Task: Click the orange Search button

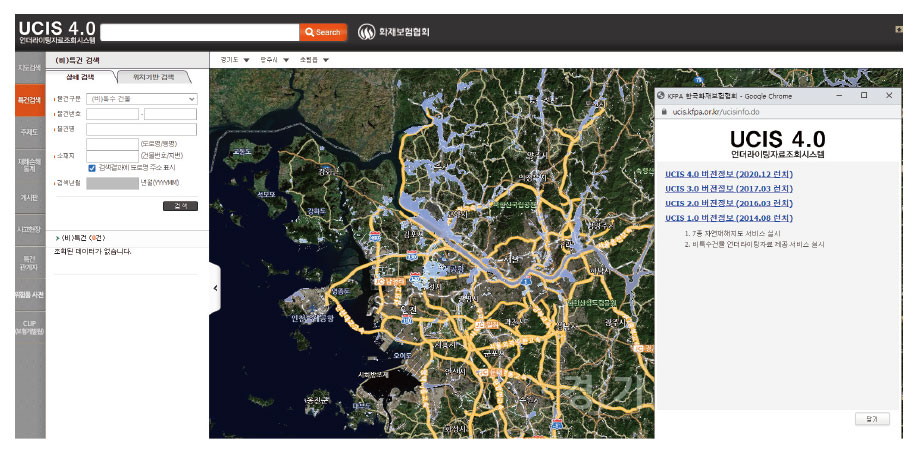Action: pos(323,32)
